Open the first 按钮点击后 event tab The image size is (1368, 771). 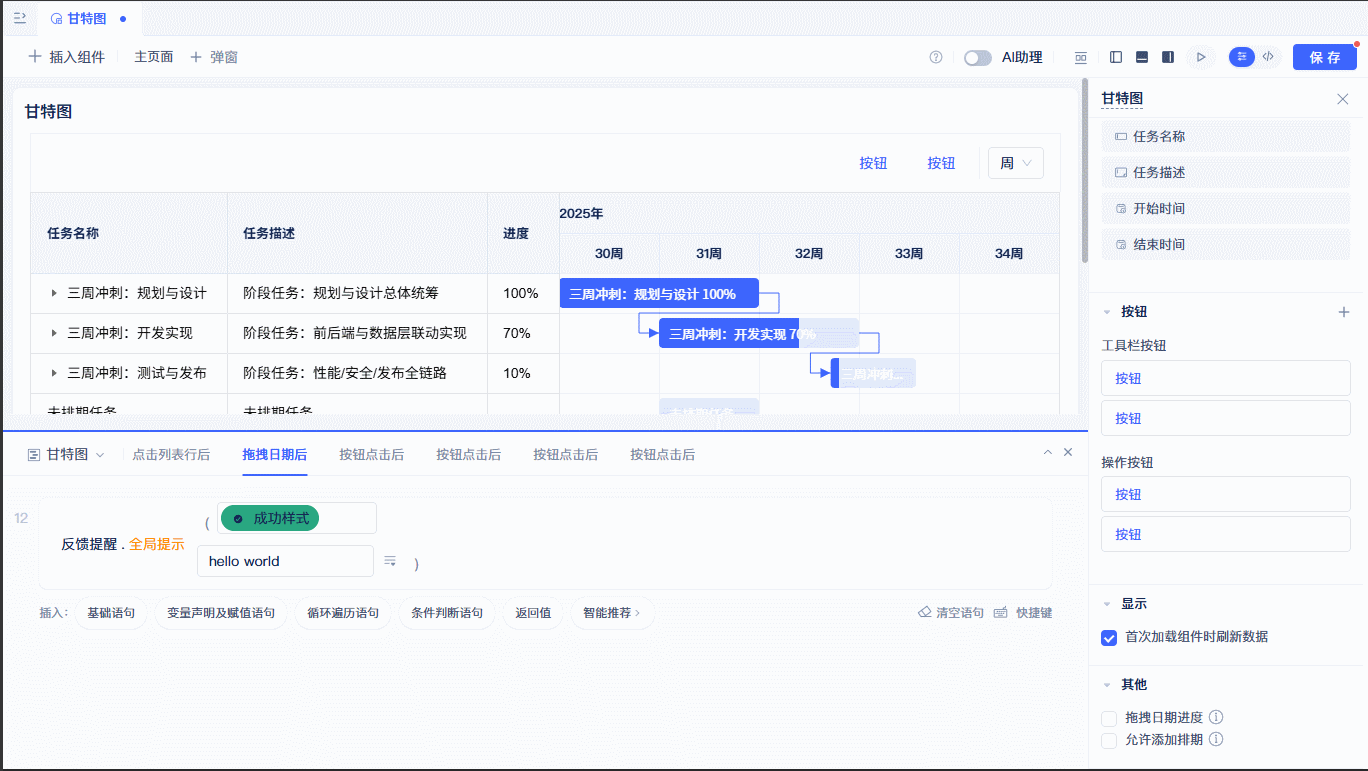point(371,454)
